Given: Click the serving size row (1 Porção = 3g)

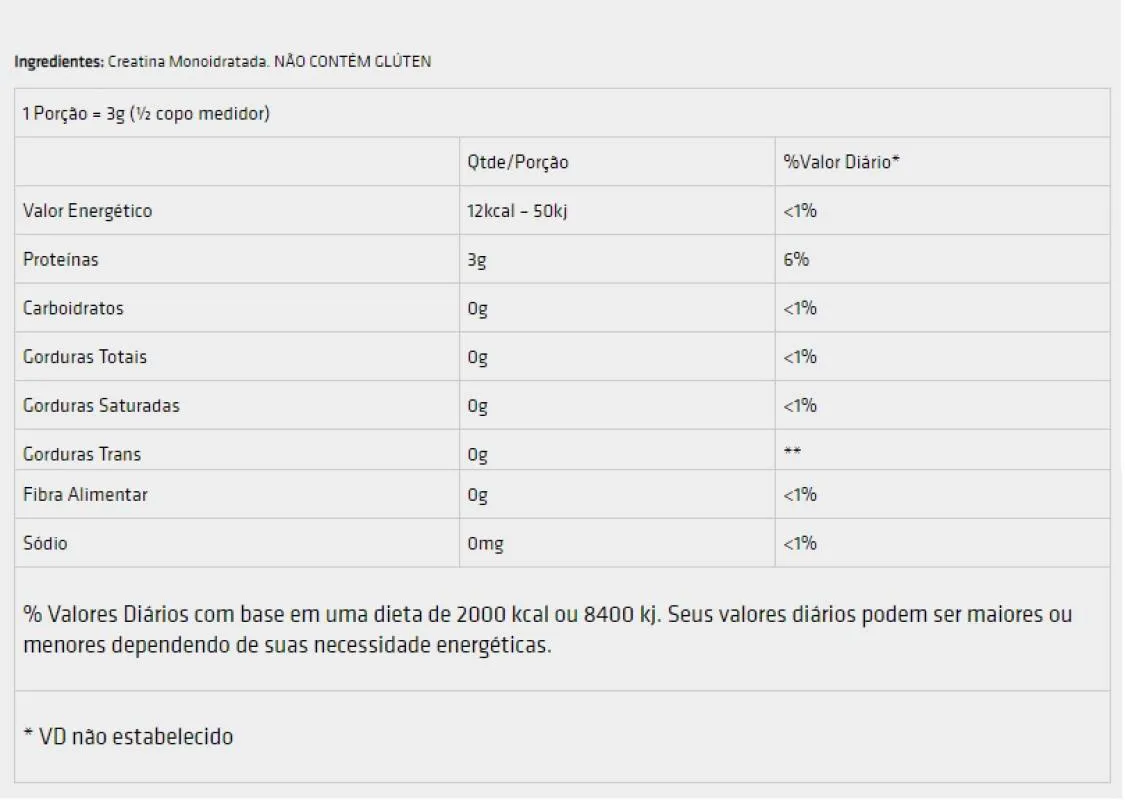Looking at the screenshot, I should coord(562,113).
